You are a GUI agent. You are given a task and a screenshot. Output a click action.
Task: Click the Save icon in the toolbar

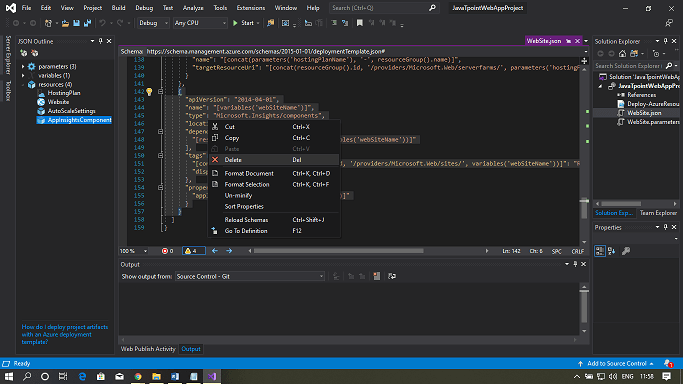tap(76, 23)
